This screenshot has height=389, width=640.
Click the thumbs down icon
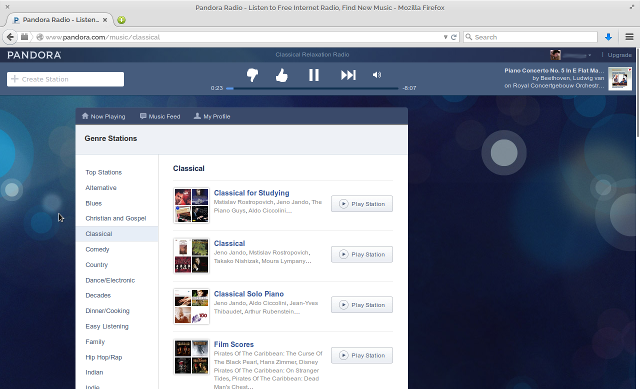coord(252,75)
